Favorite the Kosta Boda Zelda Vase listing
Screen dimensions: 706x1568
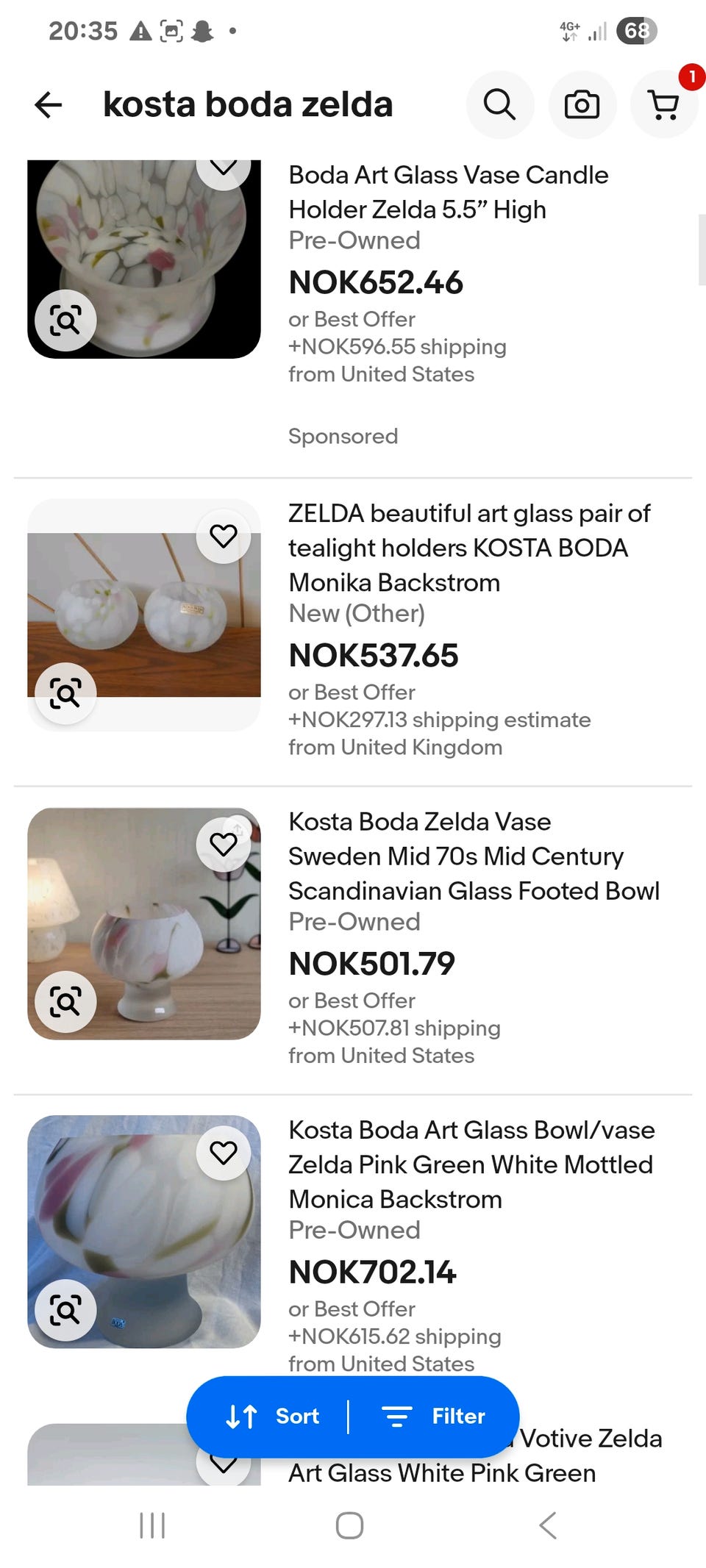[x=224, y=844]
